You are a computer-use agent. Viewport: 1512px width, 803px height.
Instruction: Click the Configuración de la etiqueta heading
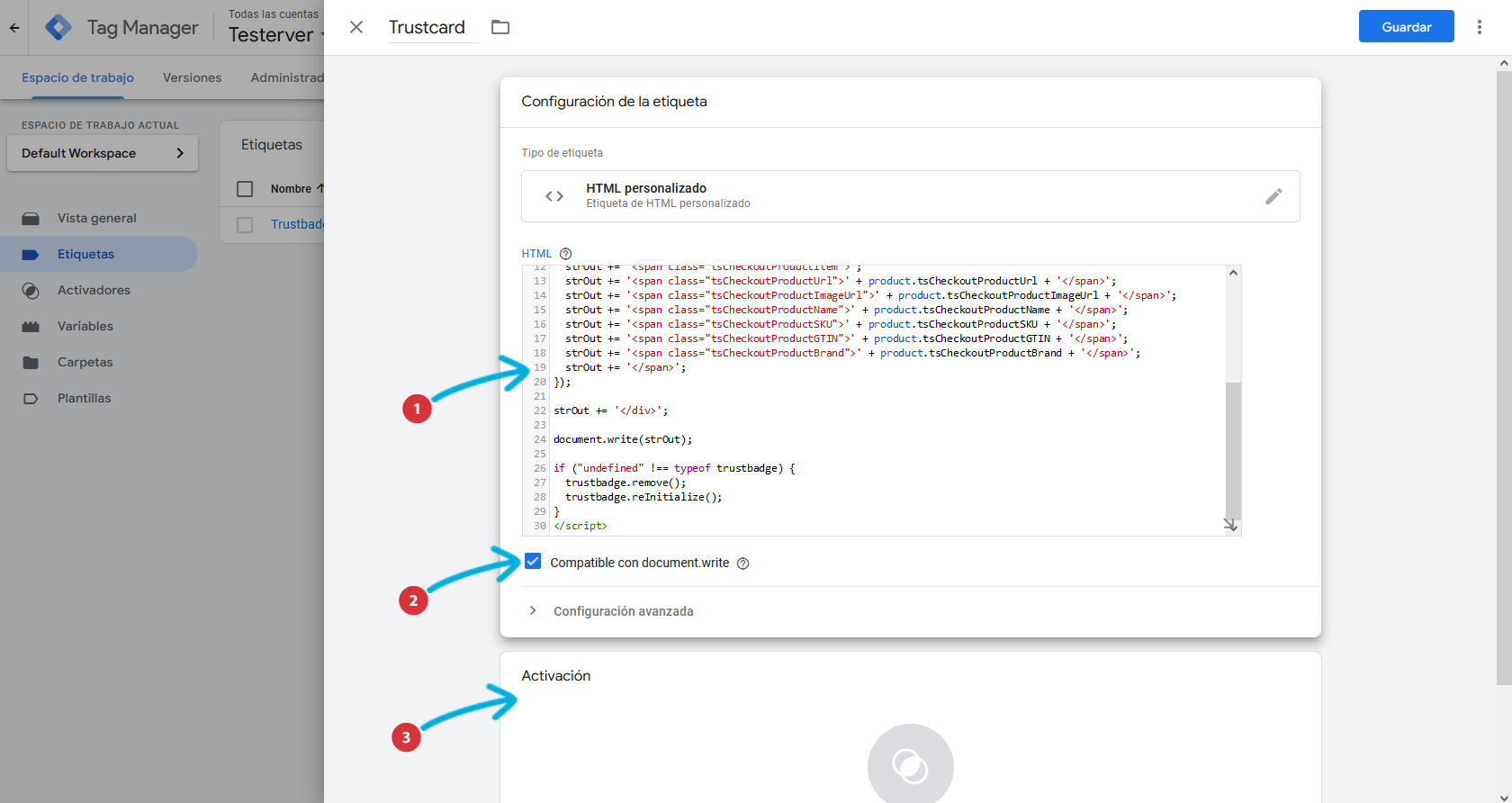click(614, 102)
